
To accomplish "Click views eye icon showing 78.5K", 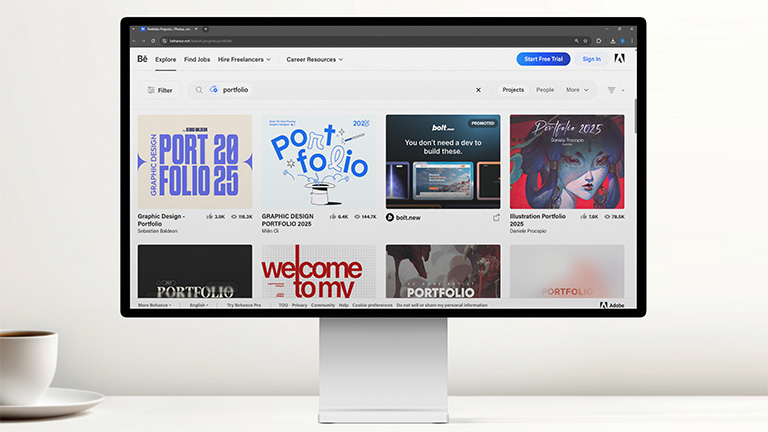I will [x=607, y=216].
